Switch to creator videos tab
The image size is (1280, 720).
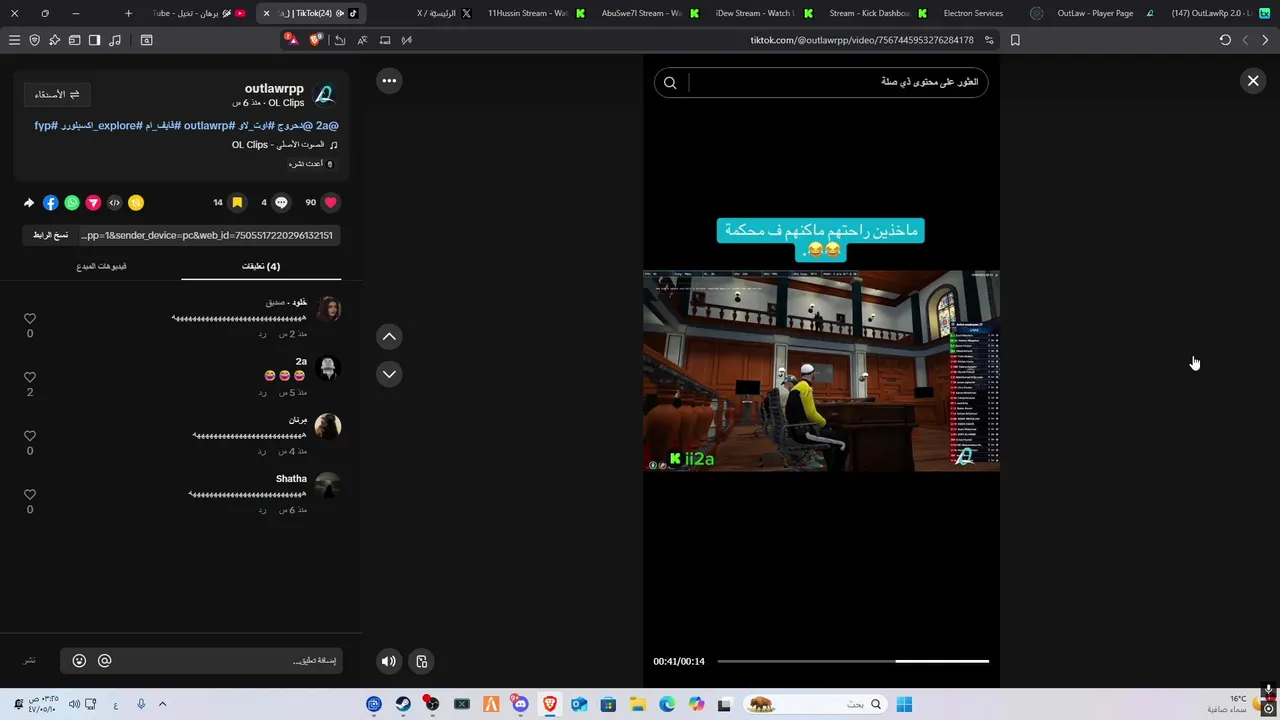point(101,267)
